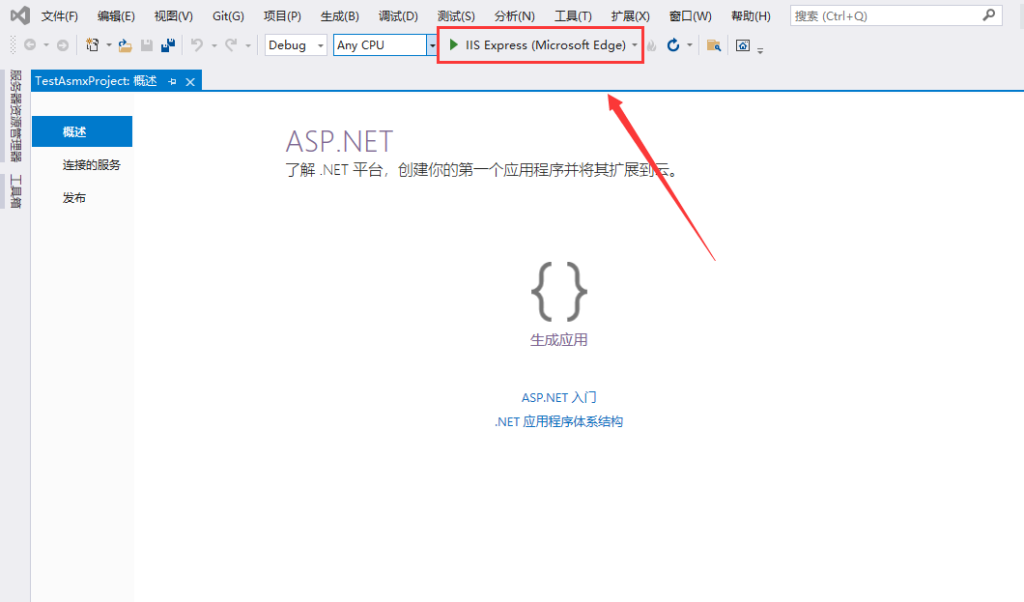Click the find in files folder icon
Screen dimensions: 1024x602
coord(714,45)
